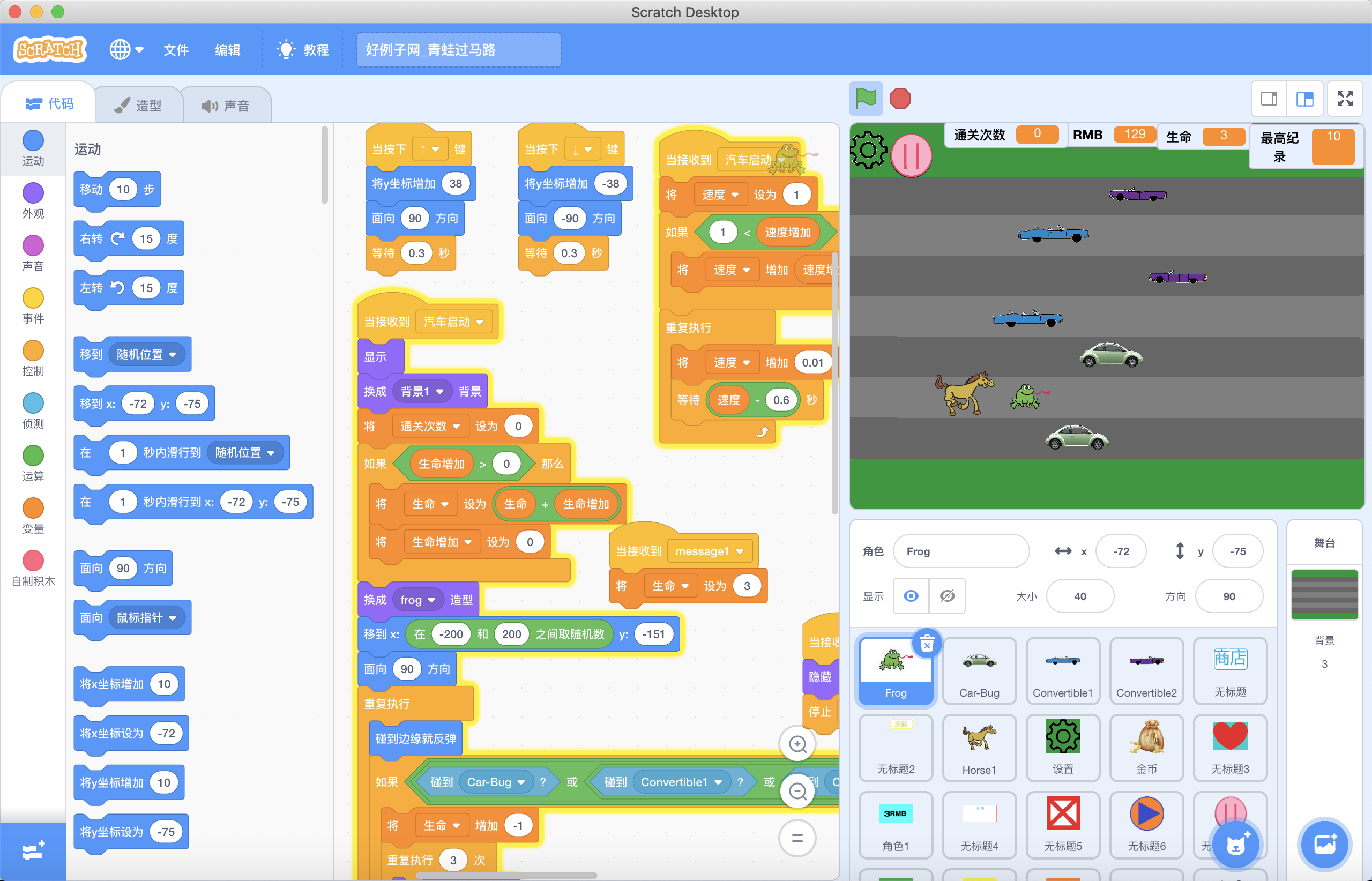Open 教程 tutorials
The image size is (1372, 881).
click(303, 50)
